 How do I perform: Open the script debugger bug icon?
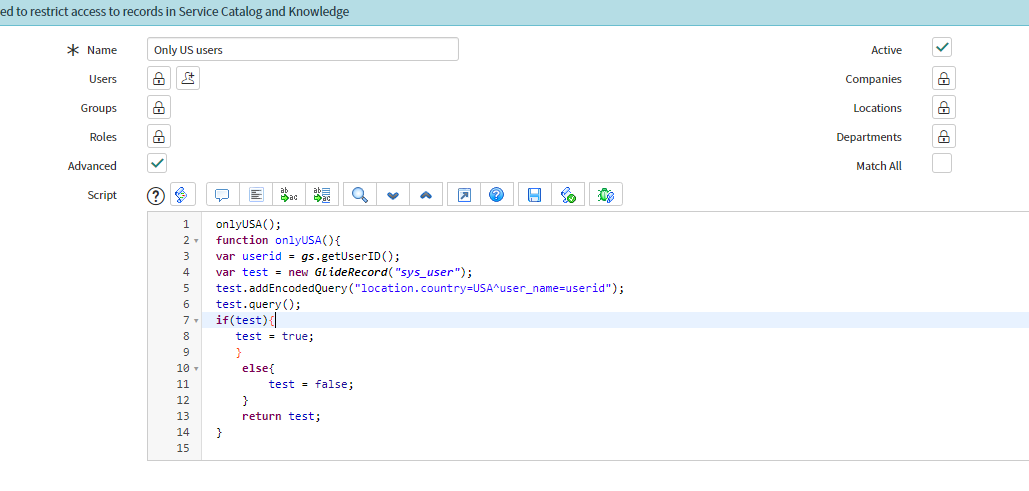pyautogui.click(x=606, y=195)
